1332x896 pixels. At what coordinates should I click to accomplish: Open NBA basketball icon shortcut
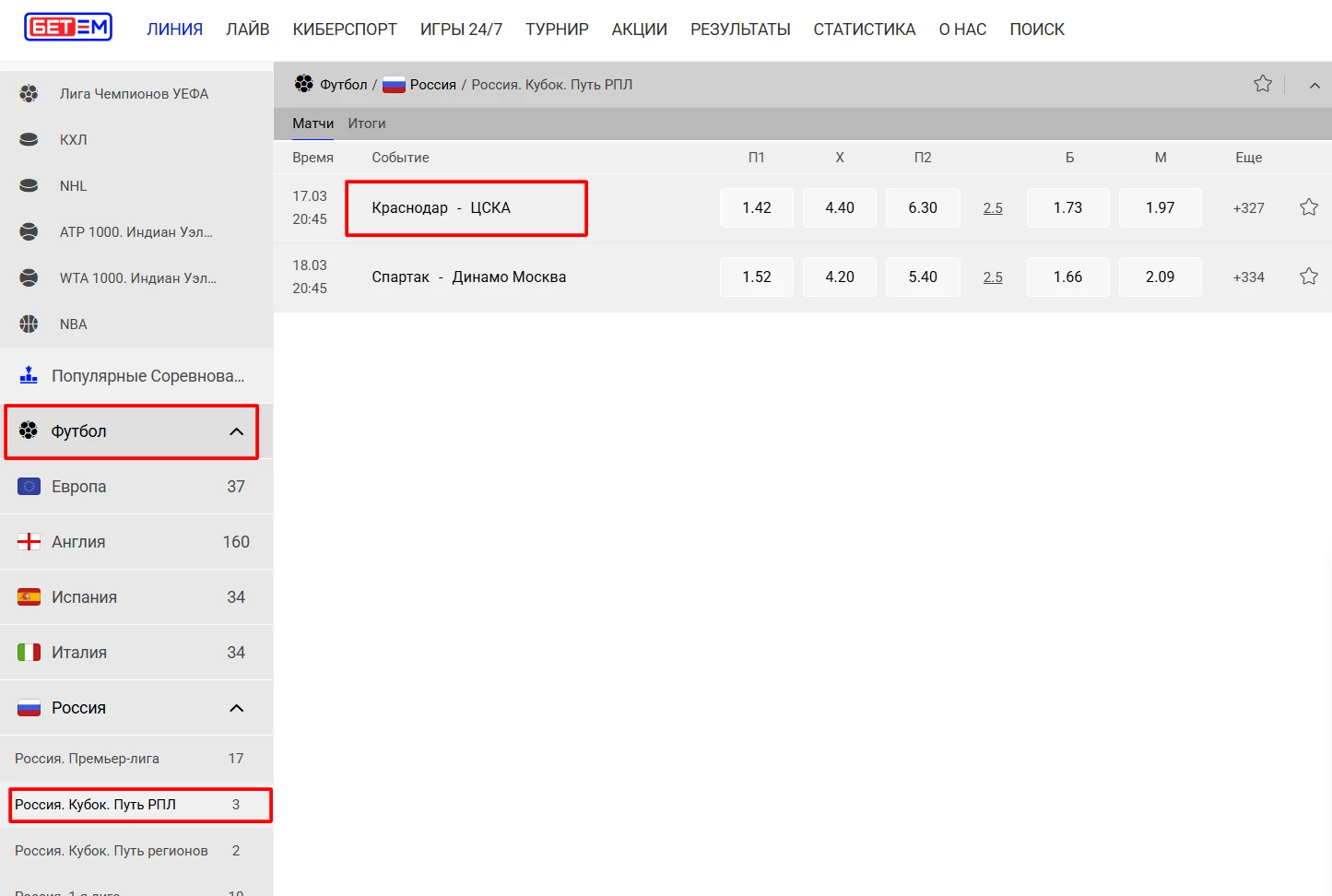point(29,324)
